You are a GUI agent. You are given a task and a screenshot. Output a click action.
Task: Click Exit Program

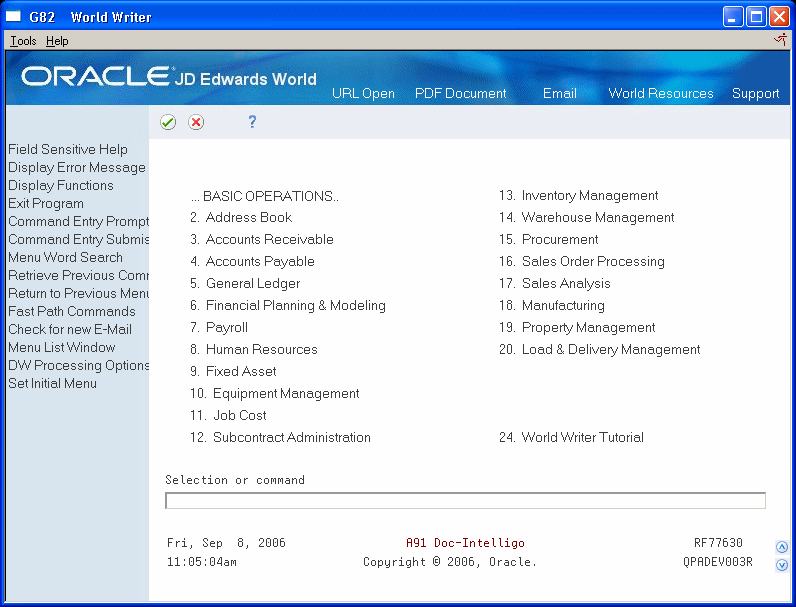[46, 204]
